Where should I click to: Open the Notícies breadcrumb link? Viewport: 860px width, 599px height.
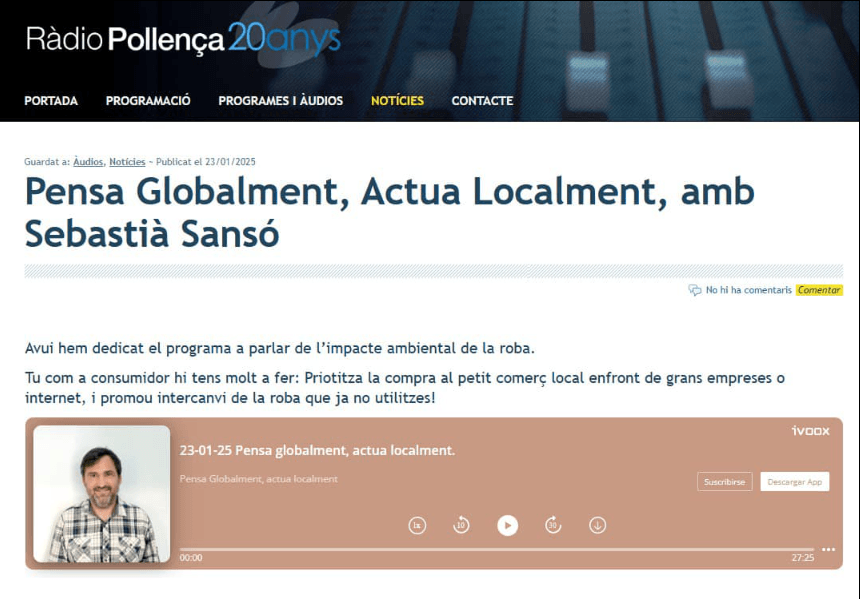coord(128,161)
